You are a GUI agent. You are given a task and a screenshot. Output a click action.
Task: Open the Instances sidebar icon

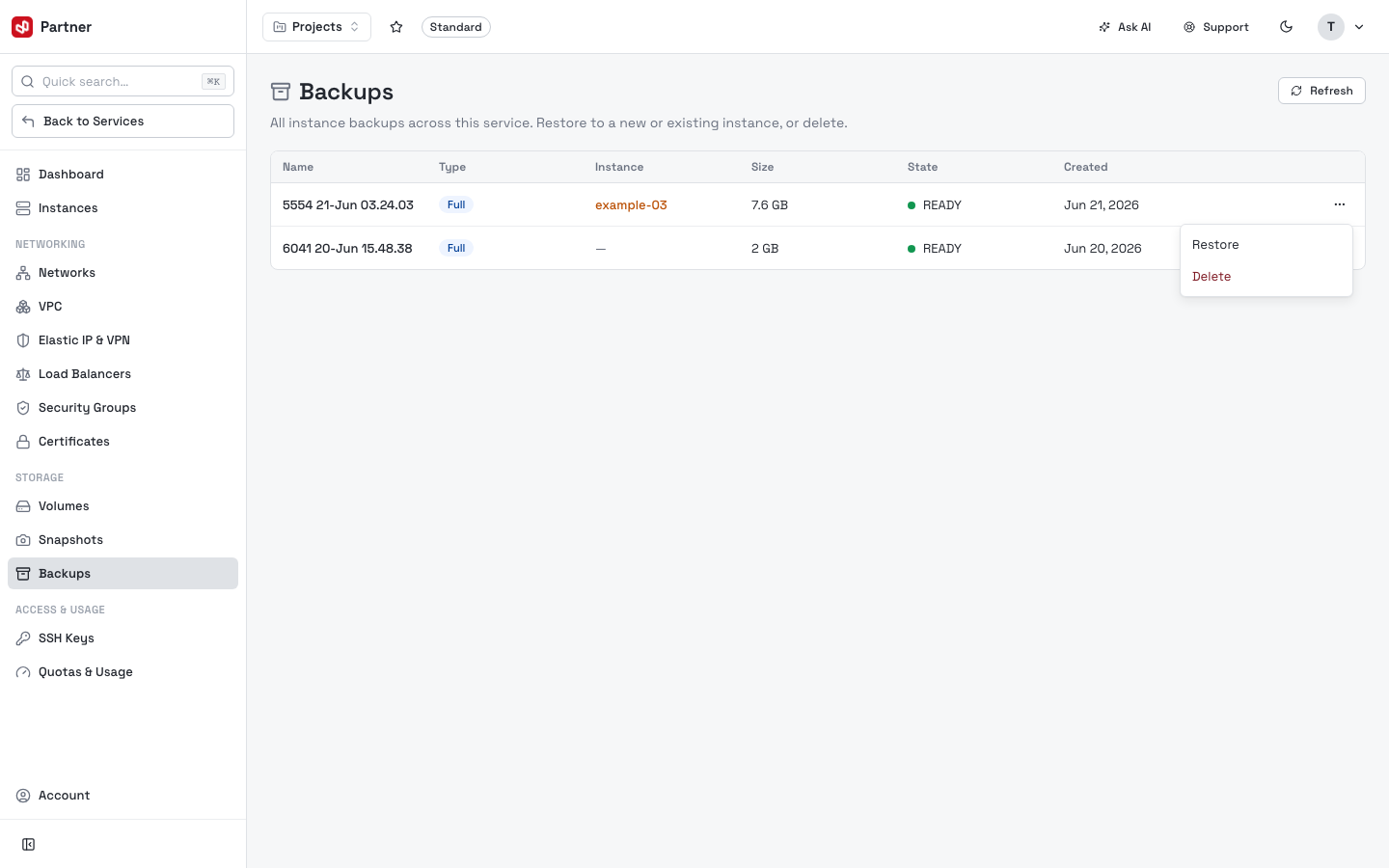point(23,208)
